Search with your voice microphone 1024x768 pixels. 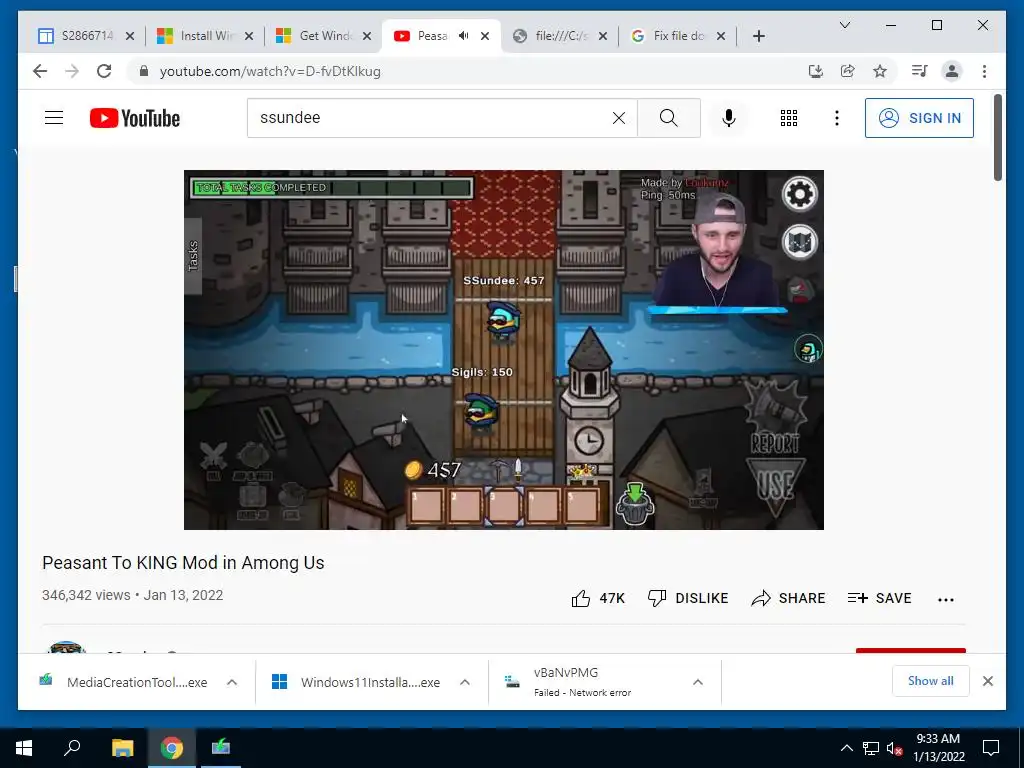pyautogui.click(x=729, y=118)
